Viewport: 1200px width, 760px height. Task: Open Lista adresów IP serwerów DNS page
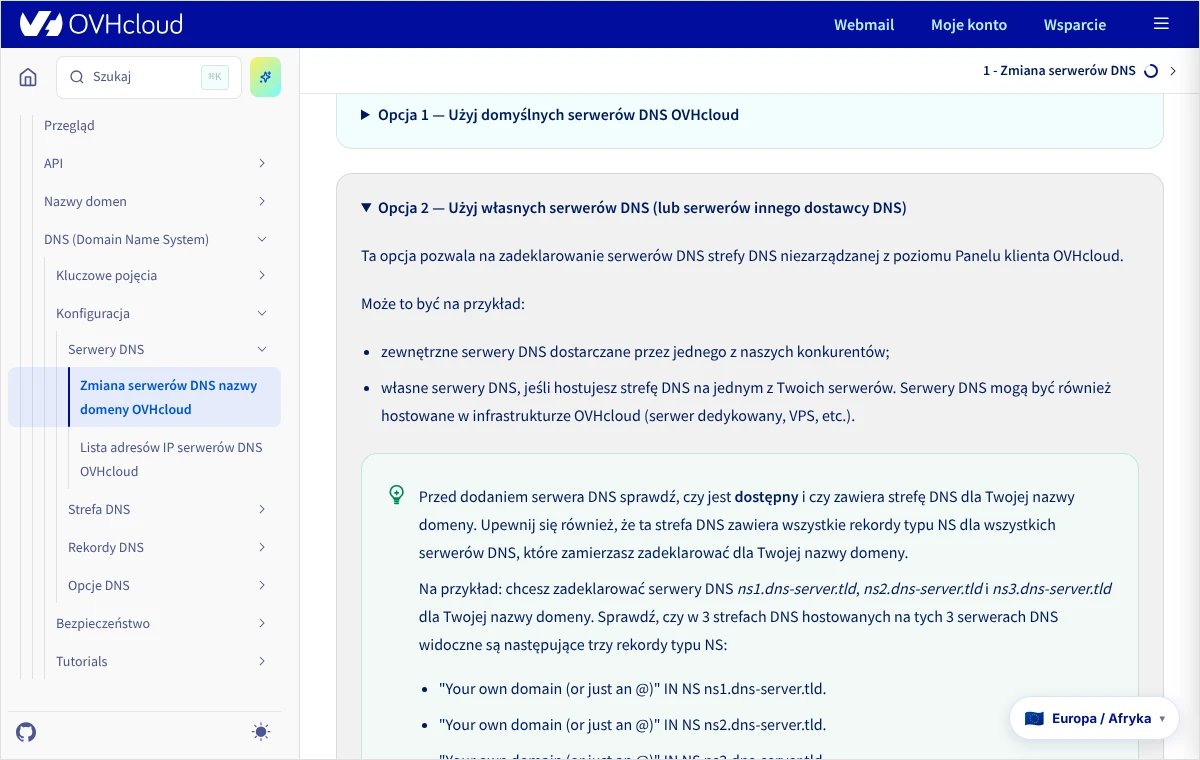pyautogui.click(x=171, y=459)
